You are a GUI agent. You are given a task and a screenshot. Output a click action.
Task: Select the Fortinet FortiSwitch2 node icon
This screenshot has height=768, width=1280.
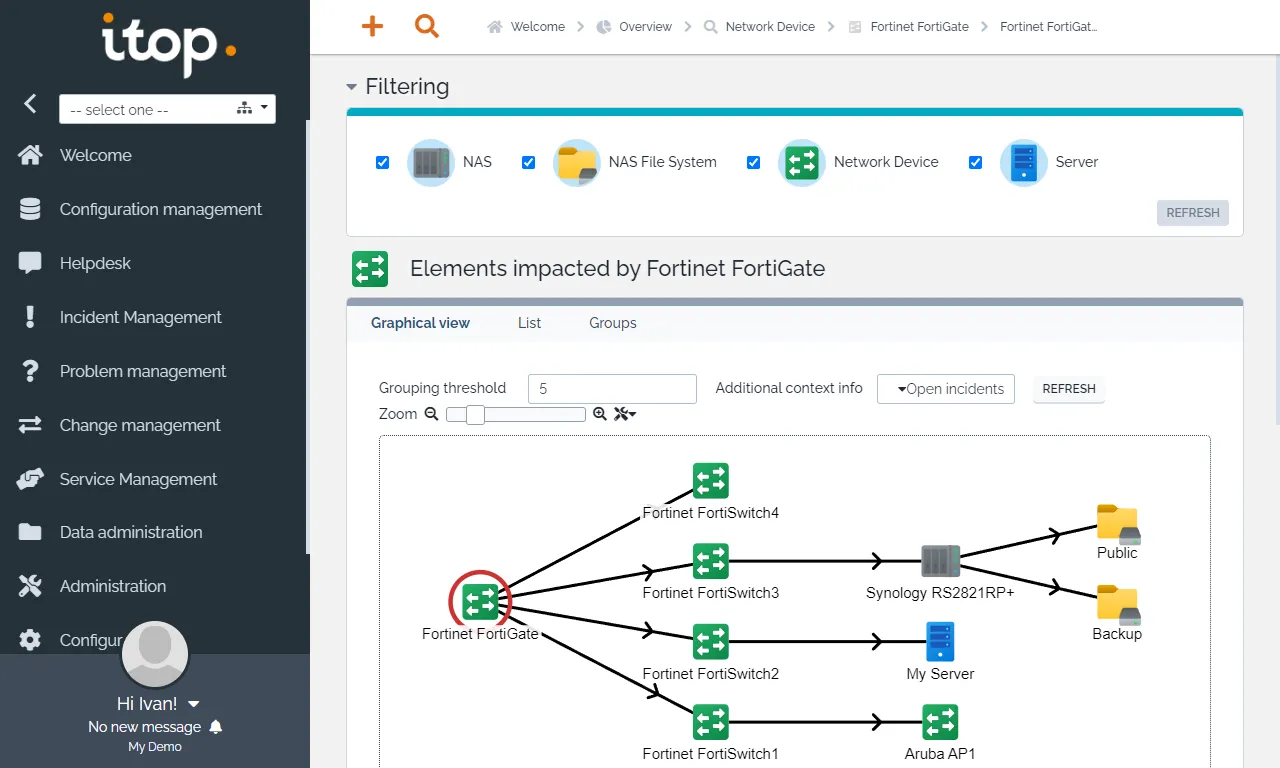point(711,642)
